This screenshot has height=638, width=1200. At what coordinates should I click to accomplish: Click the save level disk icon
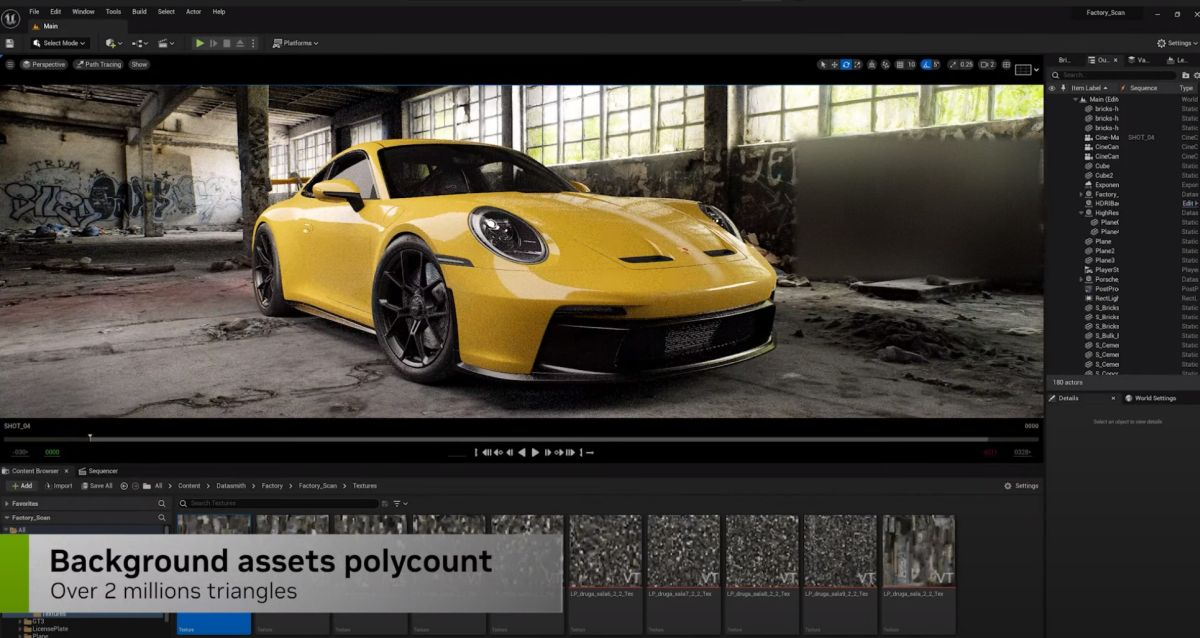[x=10, y=43]
